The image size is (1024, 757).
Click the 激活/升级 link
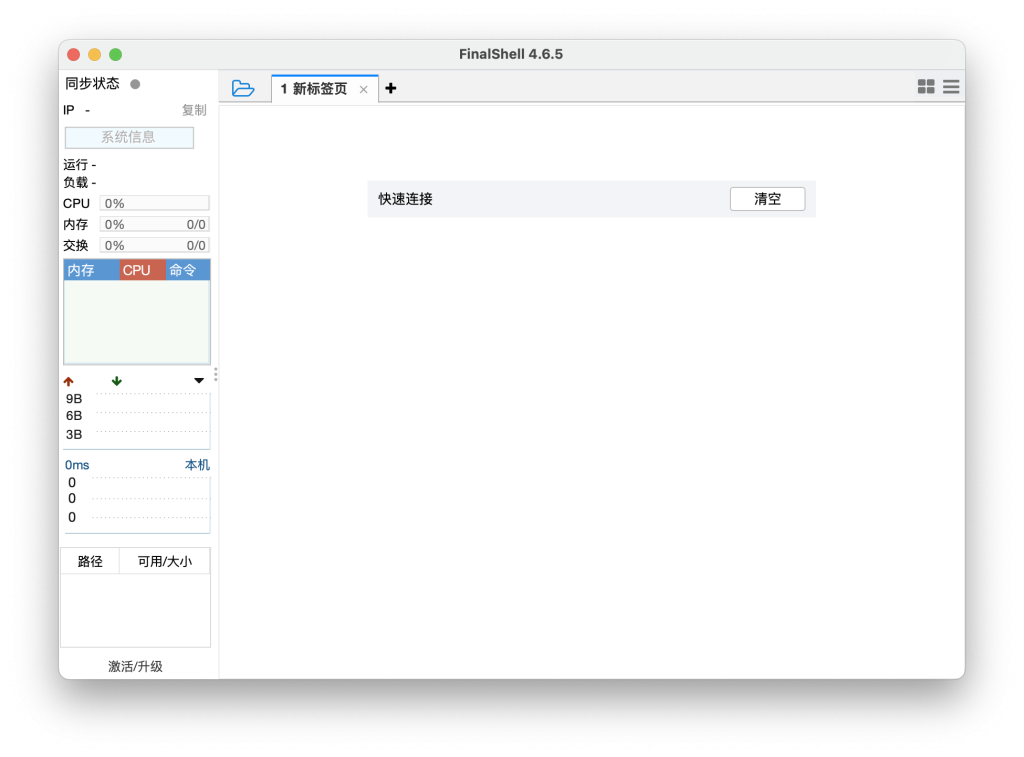(135, 666)
